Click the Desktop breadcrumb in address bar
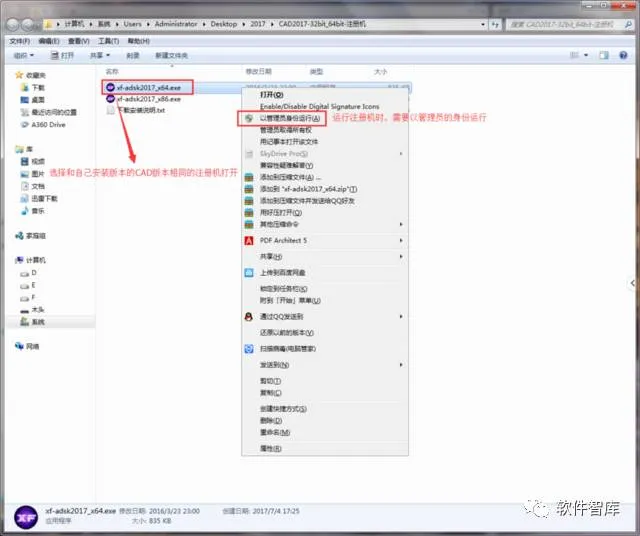Screen dimensions: 640x536 pos(224,24)
